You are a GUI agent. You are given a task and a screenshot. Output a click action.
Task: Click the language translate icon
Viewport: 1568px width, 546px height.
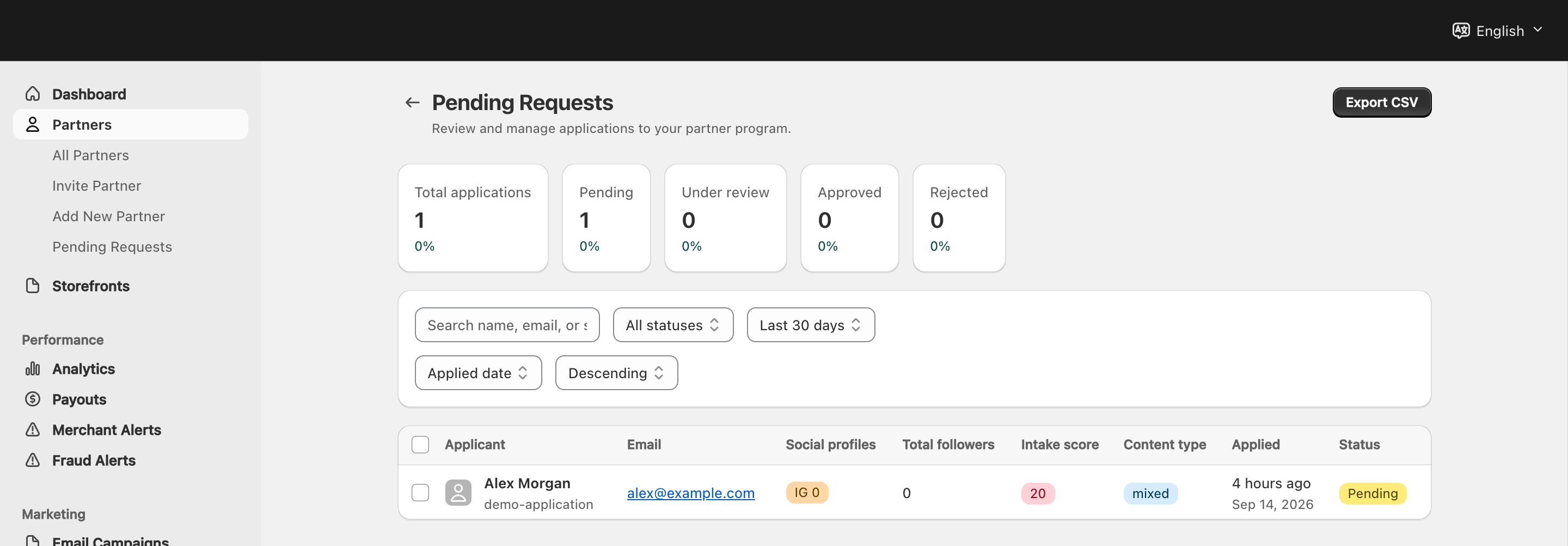(x=1461, y=31)
